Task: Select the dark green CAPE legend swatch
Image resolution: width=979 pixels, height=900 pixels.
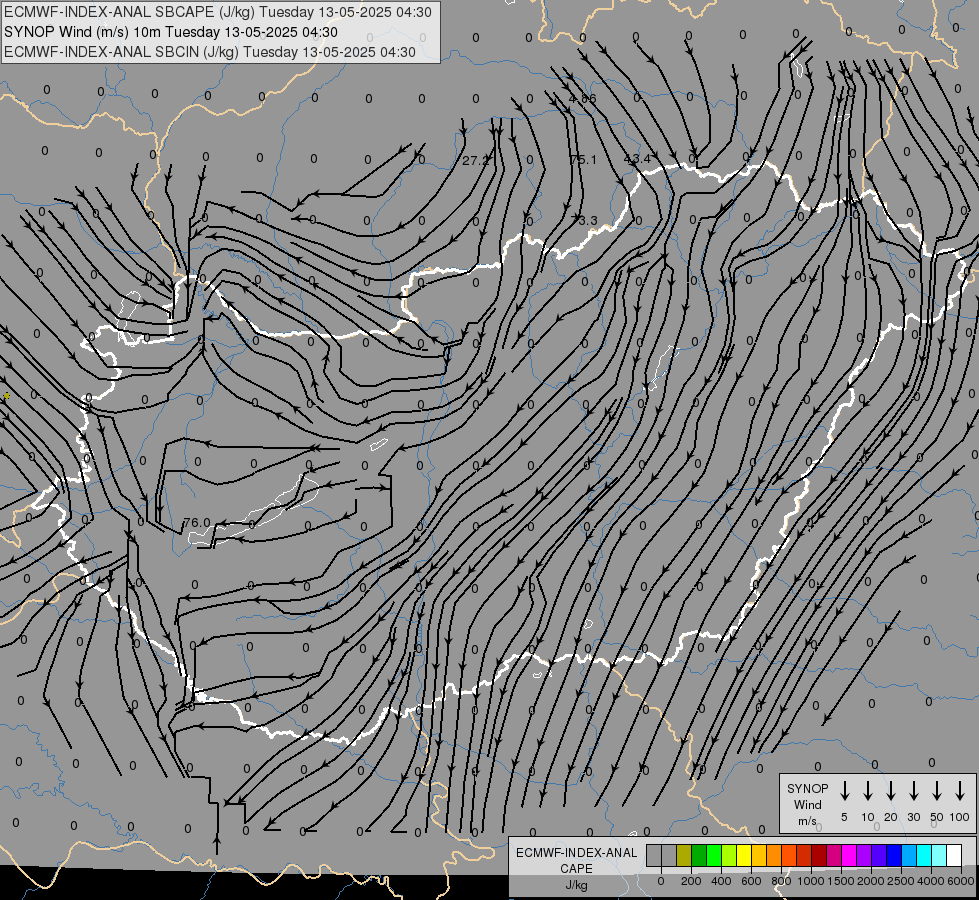Action: (699, 855)
